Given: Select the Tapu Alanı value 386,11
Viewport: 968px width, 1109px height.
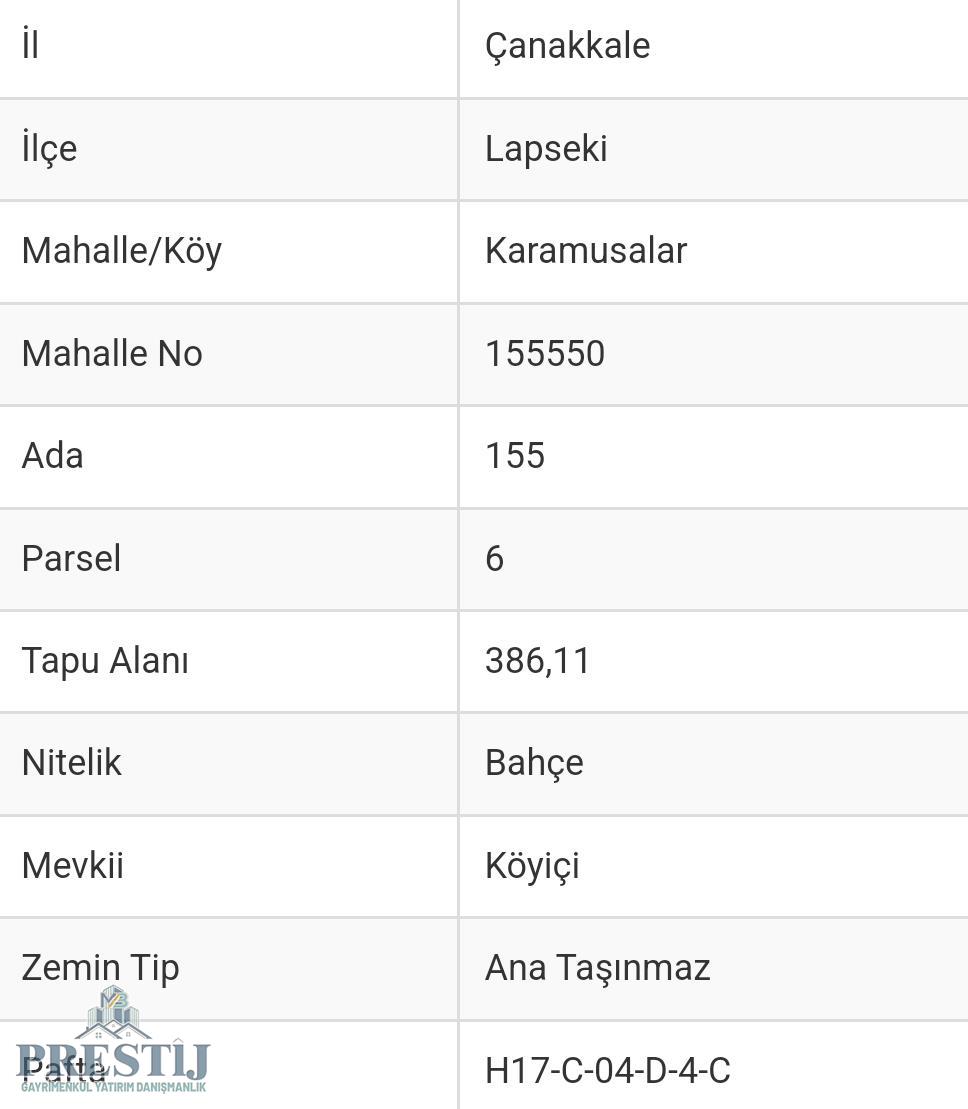Looking at the screenshot, I should coord(537,661).
